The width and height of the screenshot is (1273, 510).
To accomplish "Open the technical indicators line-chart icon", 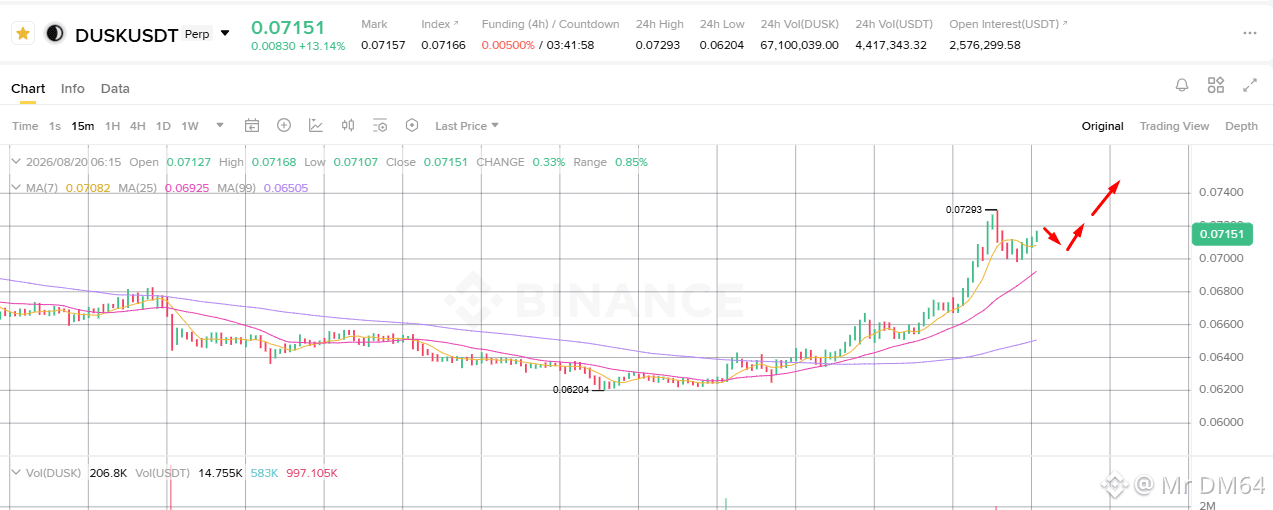I will pyautogui.click(x=316, y=126).
